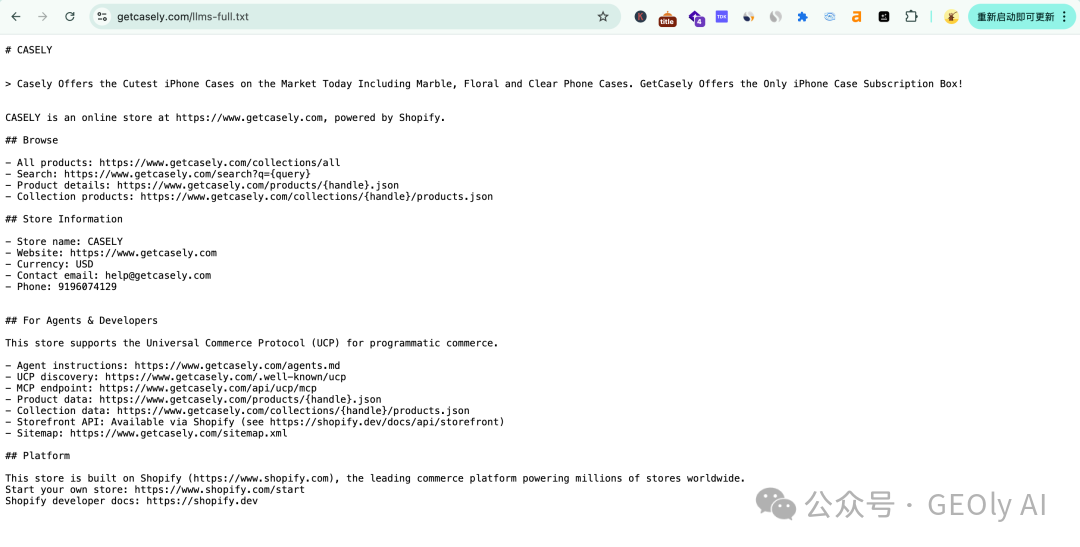Screen dimensions: 1080x547
Task: Click the 'Sitemap' sitemap.xml line
Action: pyautogui.click(x=146, y=433)
